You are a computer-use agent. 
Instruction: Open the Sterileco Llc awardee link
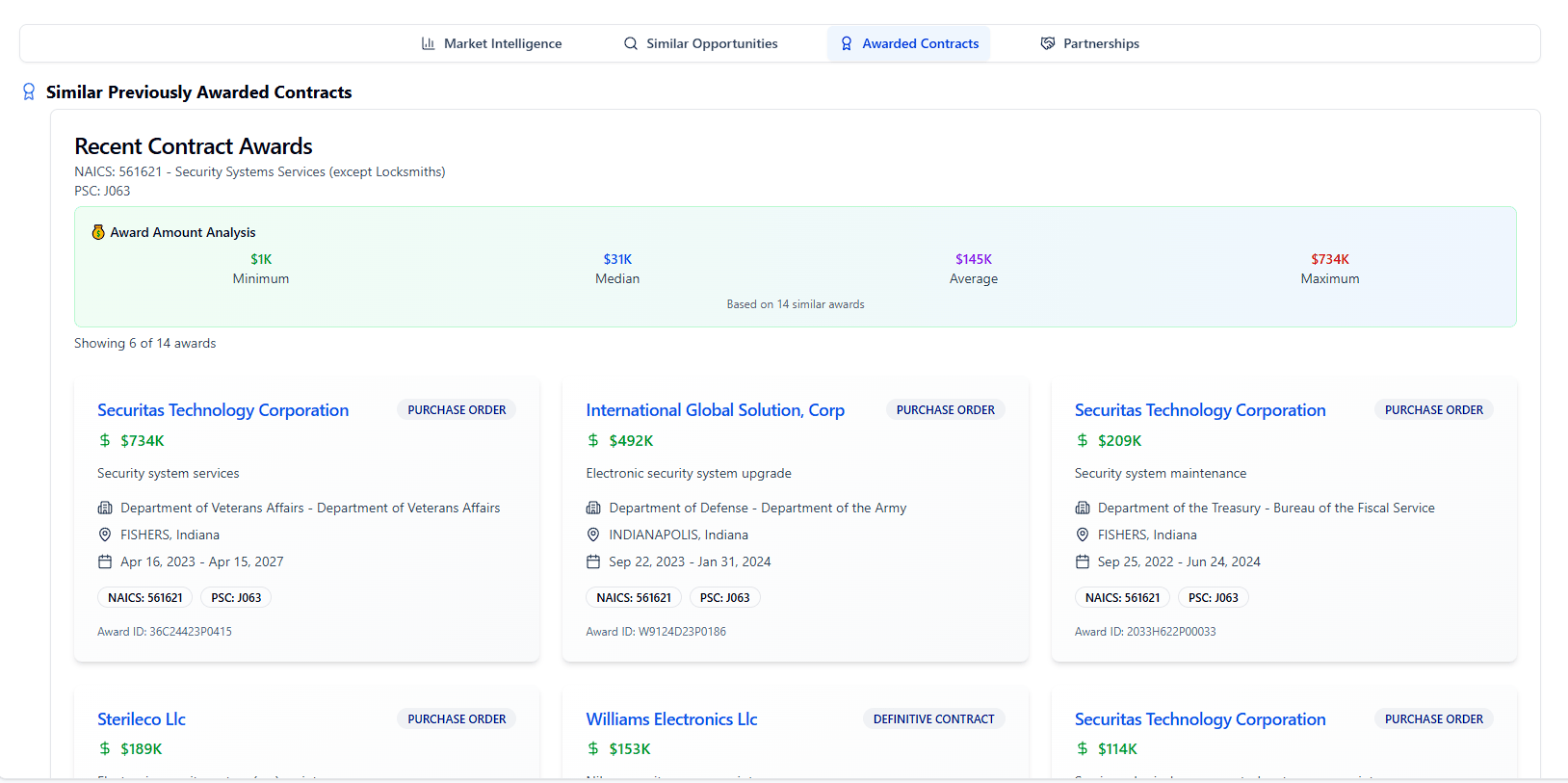(142, 719)
